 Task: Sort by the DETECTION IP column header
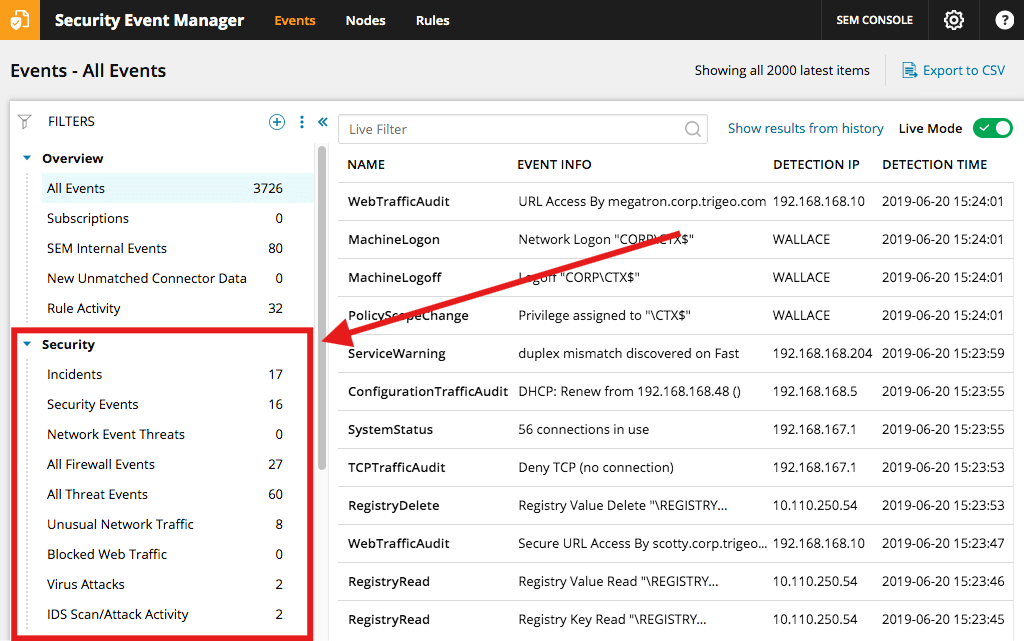tap(816, 164)
